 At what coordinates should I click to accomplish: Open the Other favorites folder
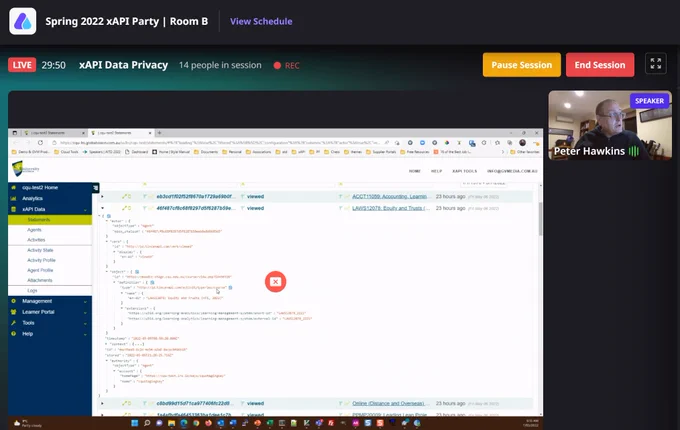pos(525,152)
